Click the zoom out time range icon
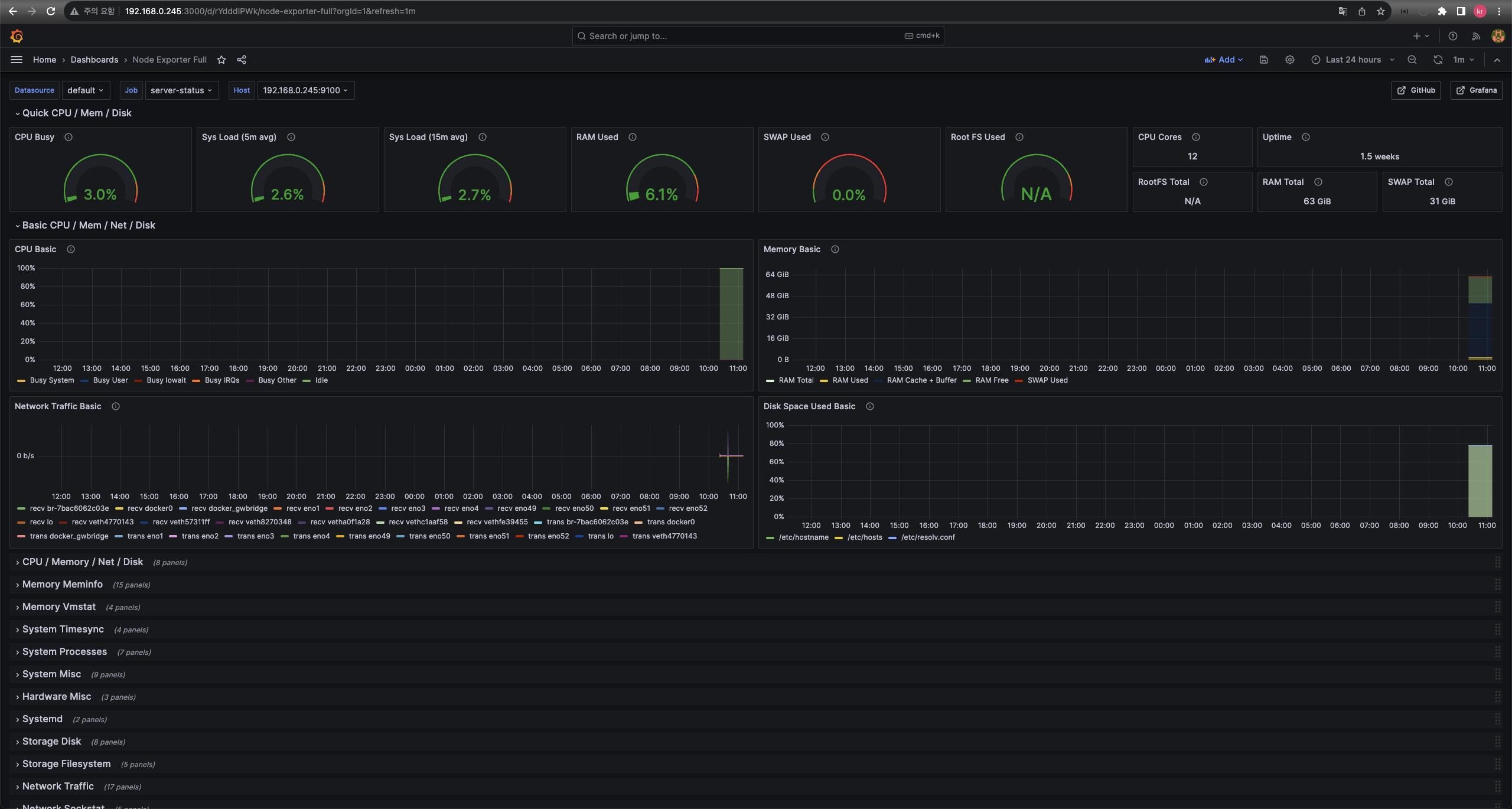The image size is (1512, 809). click(1412, 60)
